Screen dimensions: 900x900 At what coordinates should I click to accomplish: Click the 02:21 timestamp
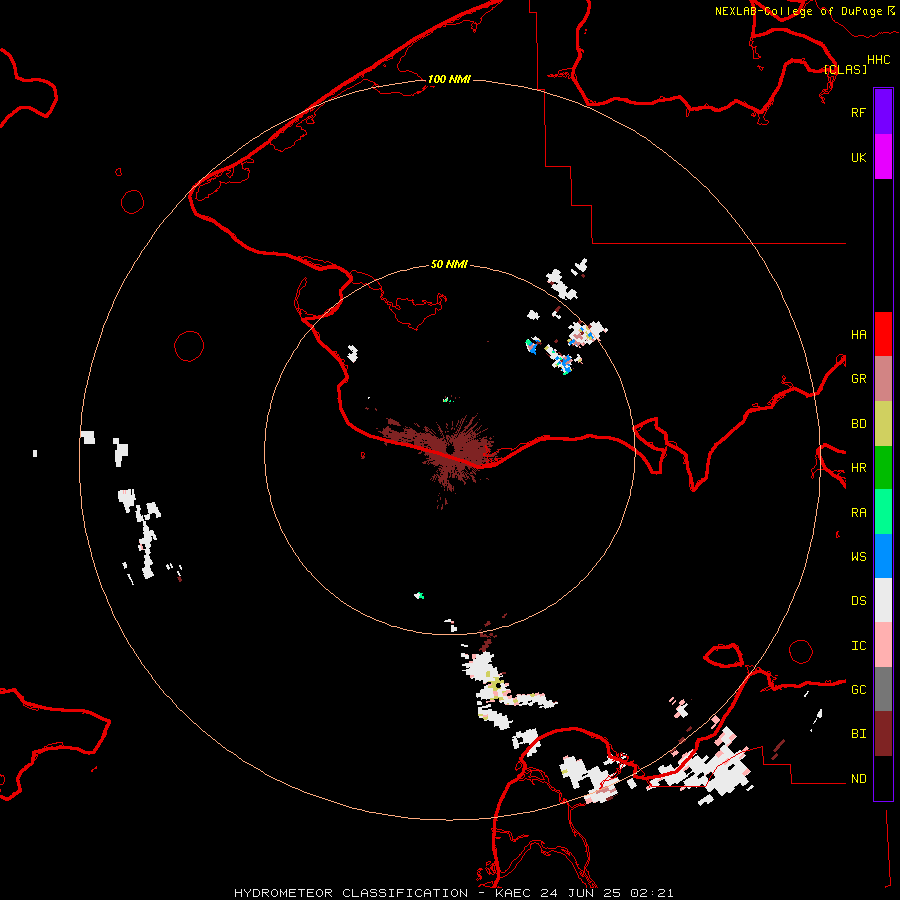(651, 893)
